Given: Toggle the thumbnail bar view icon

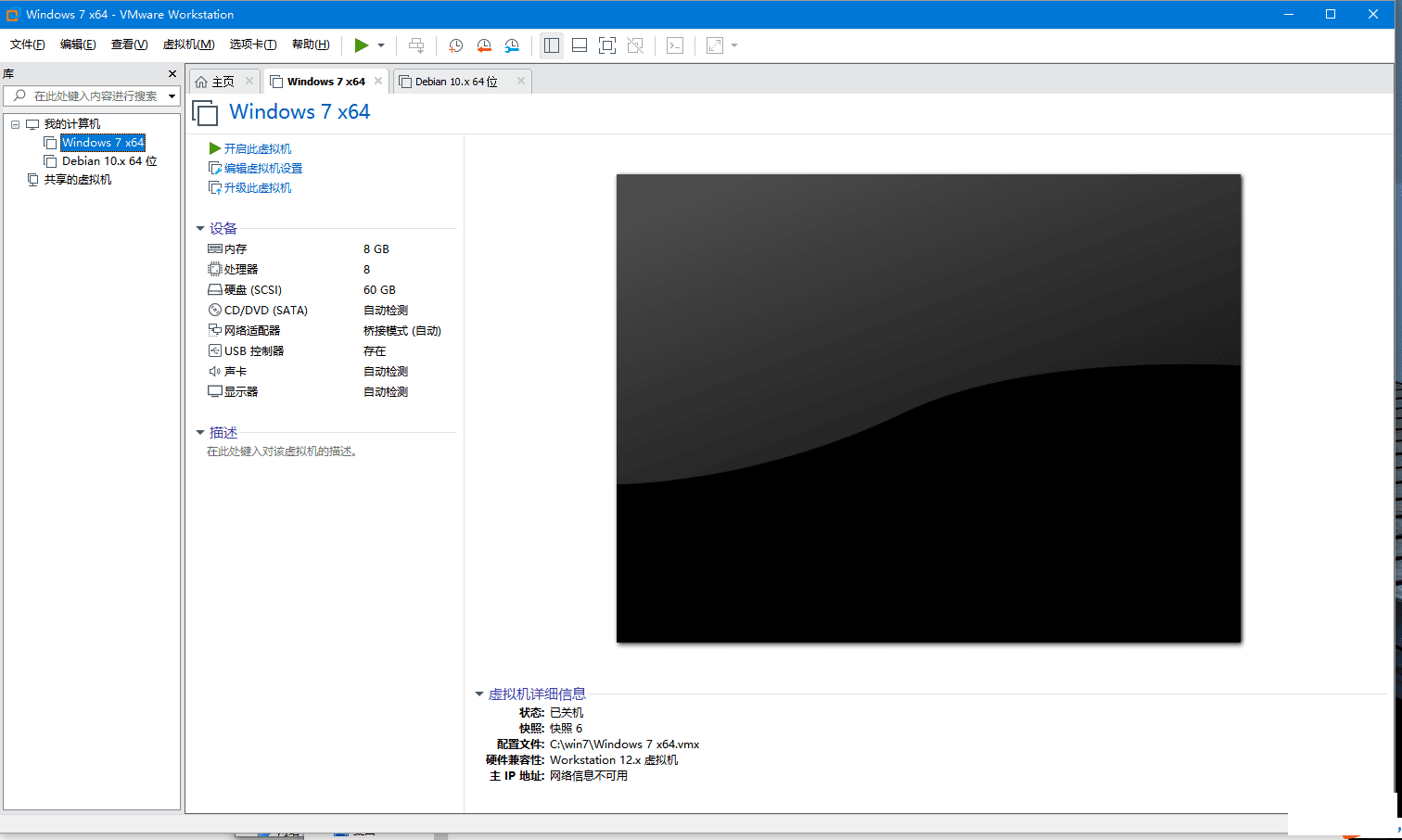Looking at the screenshot, I should point(580,45).
